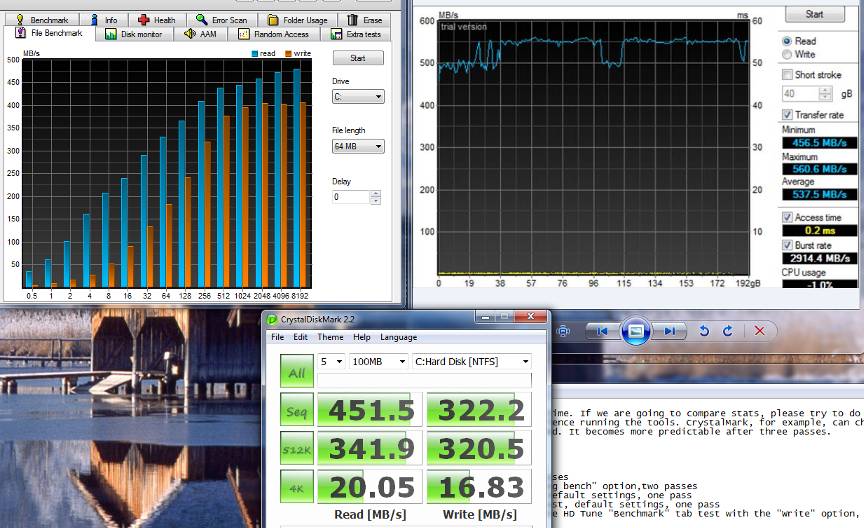The image size is (864, 528).
Task: Start the File Benchmark test
Action: (x=358, y=58)
